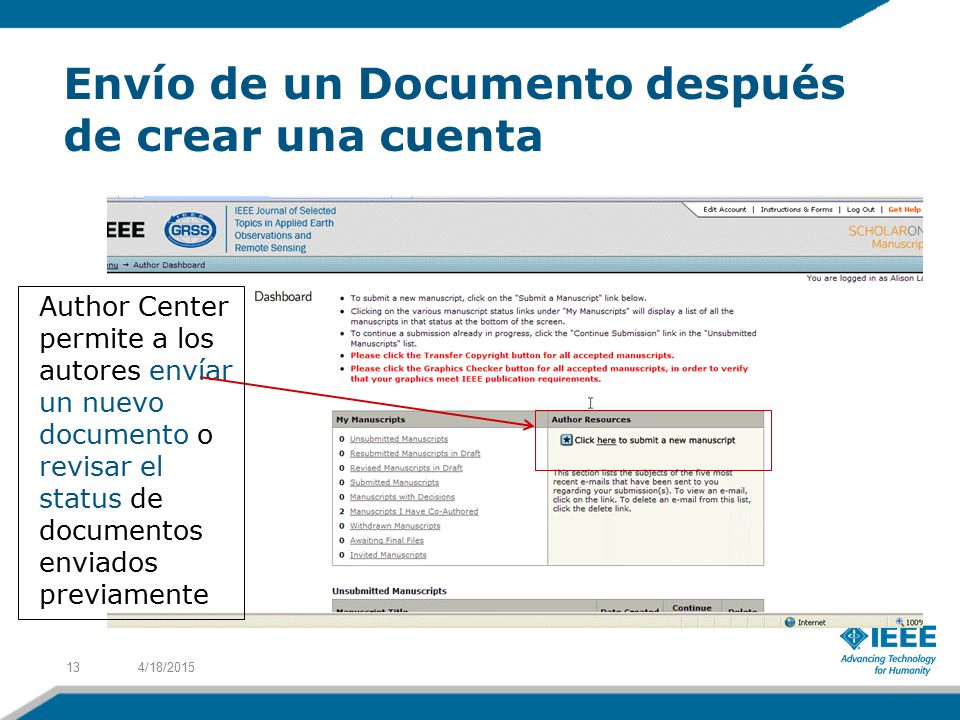Click the slide title 'Envío de un Documento'

click(x=454, y=109)
